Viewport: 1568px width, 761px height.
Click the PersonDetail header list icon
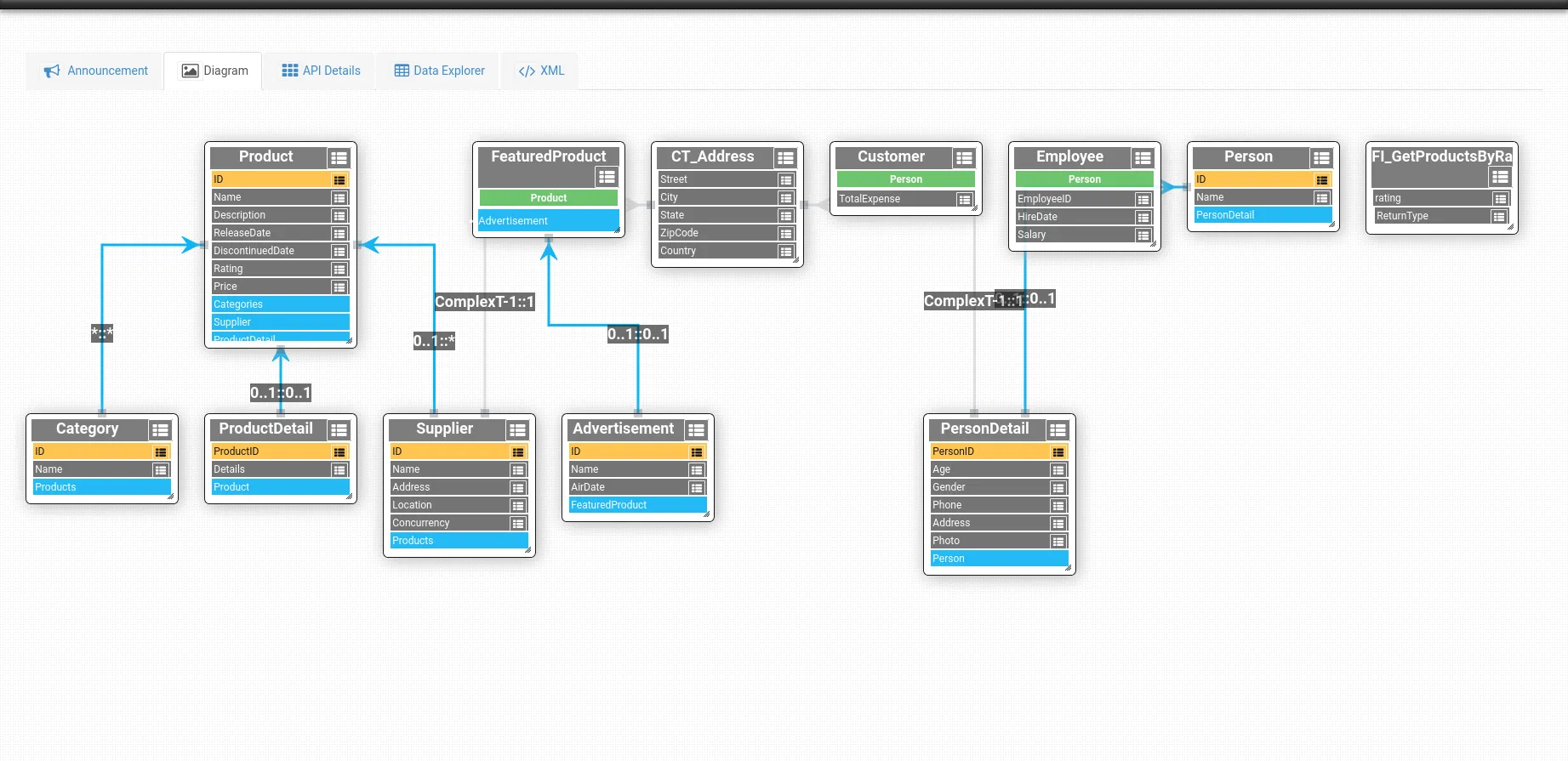point(1058,430)
